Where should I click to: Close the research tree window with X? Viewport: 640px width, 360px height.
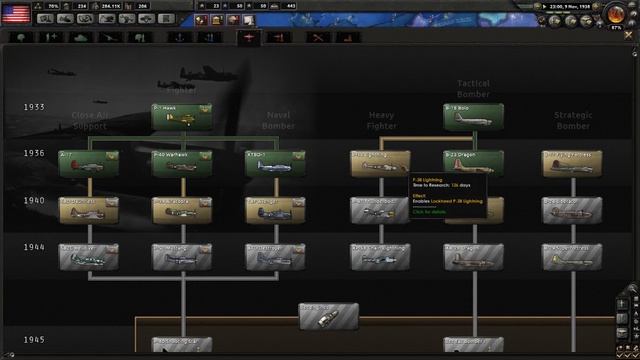628,36
